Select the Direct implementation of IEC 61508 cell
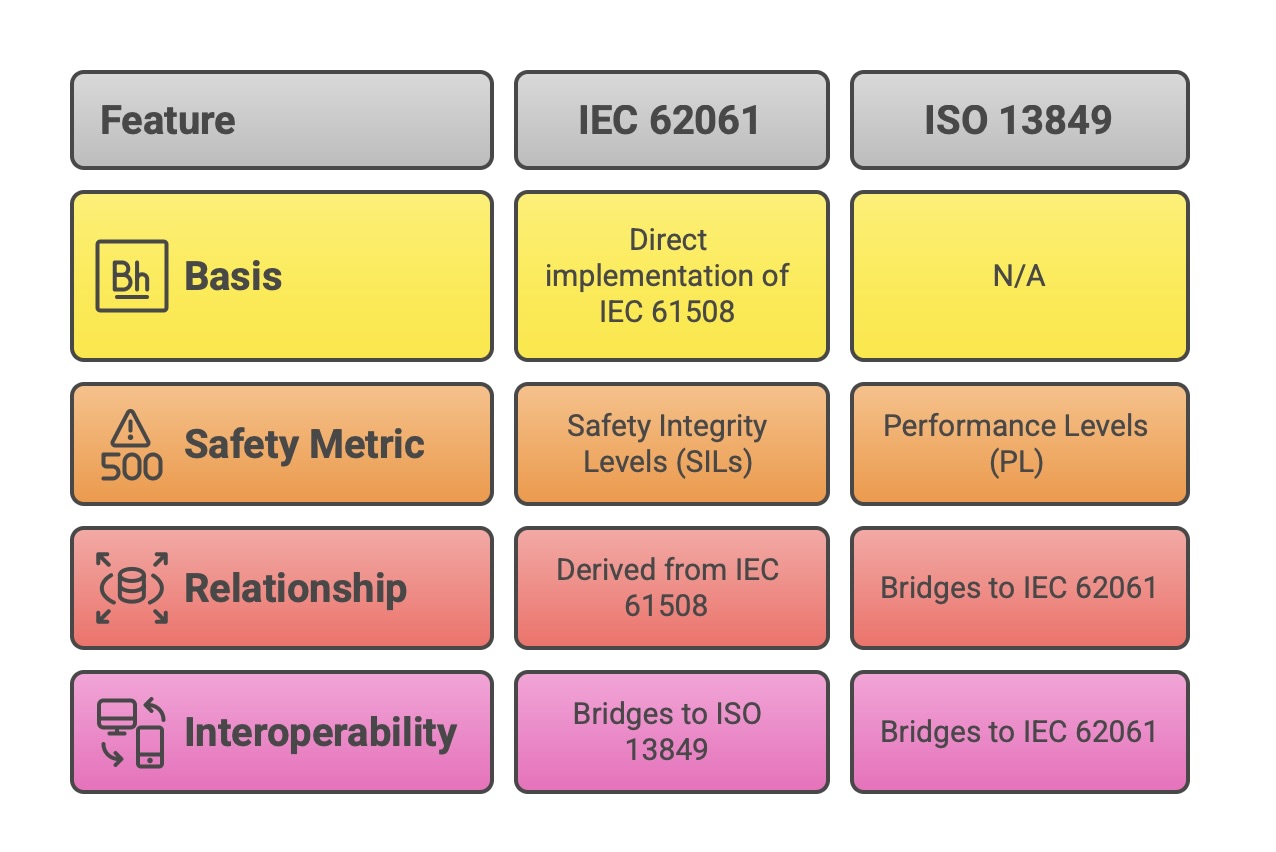The image size is (1276, 852). 671,276
